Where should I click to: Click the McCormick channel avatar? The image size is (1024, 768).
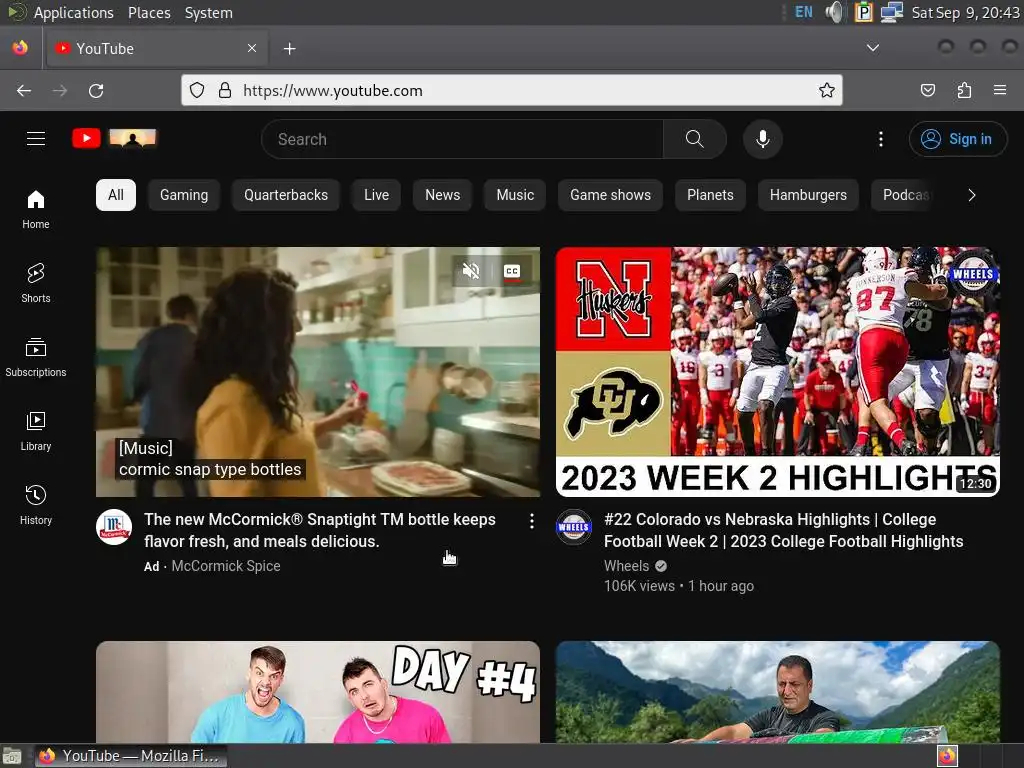[114, 527]
